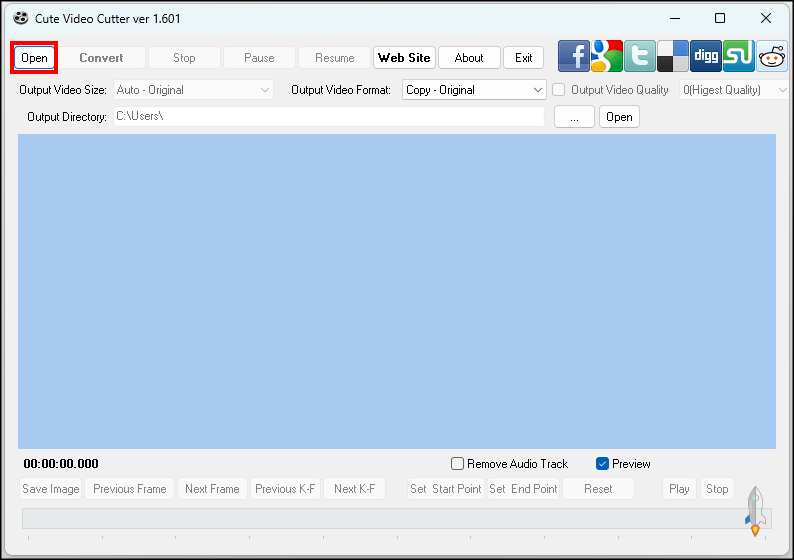Click the StumbleUpon share icon

click(x=738, y=57)
